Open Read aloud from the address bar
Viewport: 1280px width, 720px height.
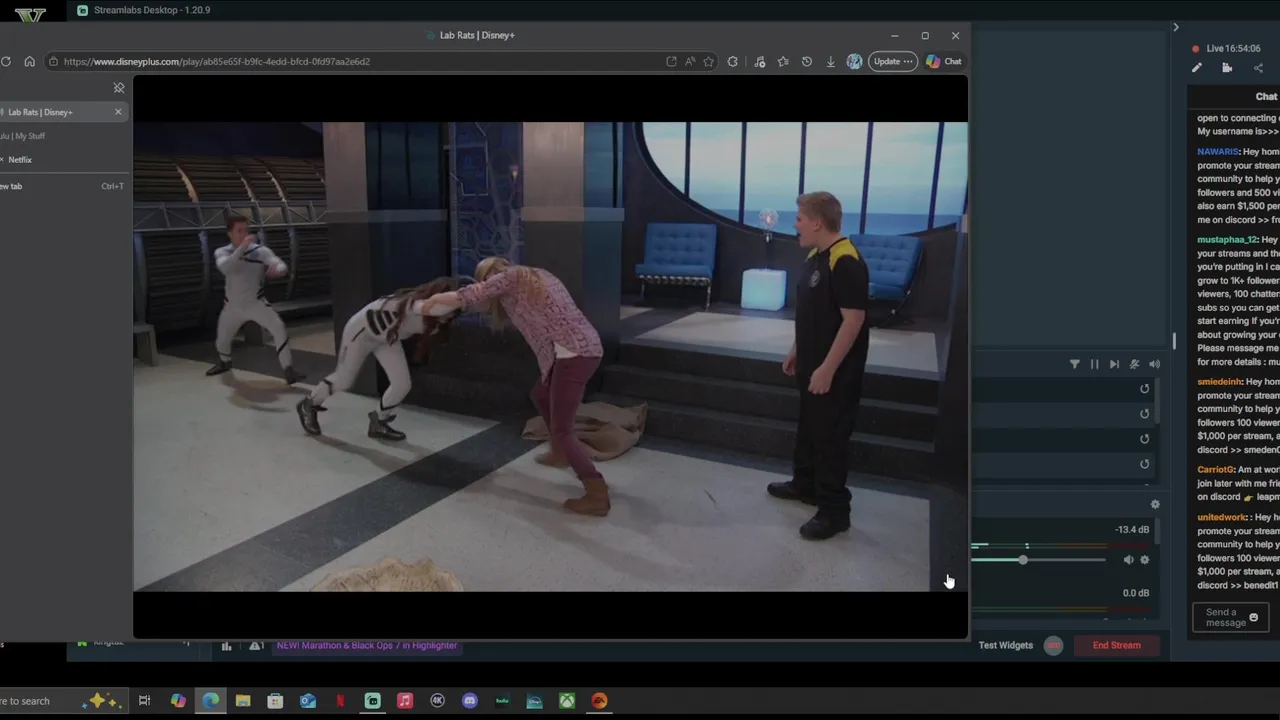690,61
